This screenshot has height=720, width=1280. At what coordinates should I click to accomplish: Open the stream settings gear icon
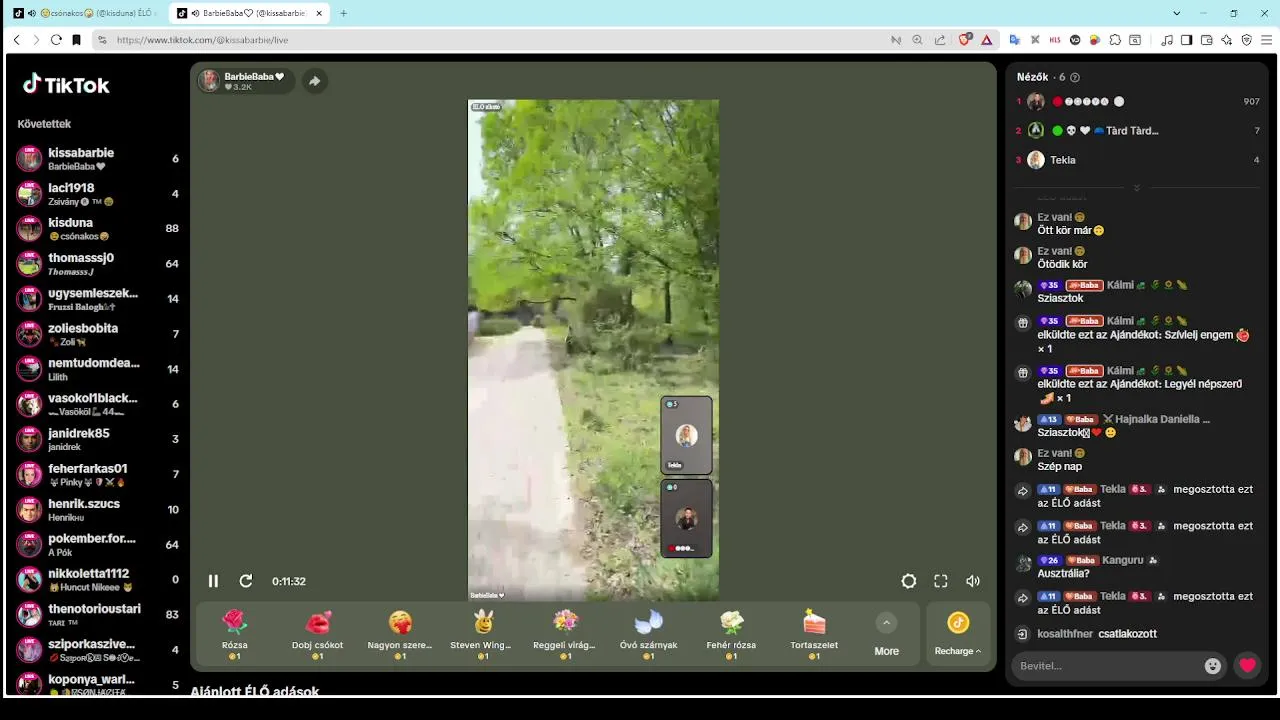908,581
